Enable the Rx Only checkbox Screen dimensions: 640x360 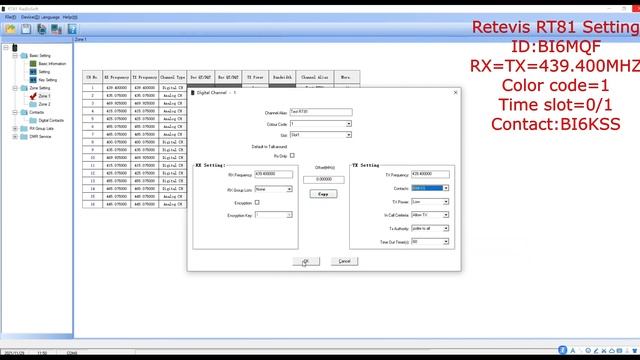[x=292, y=156]
